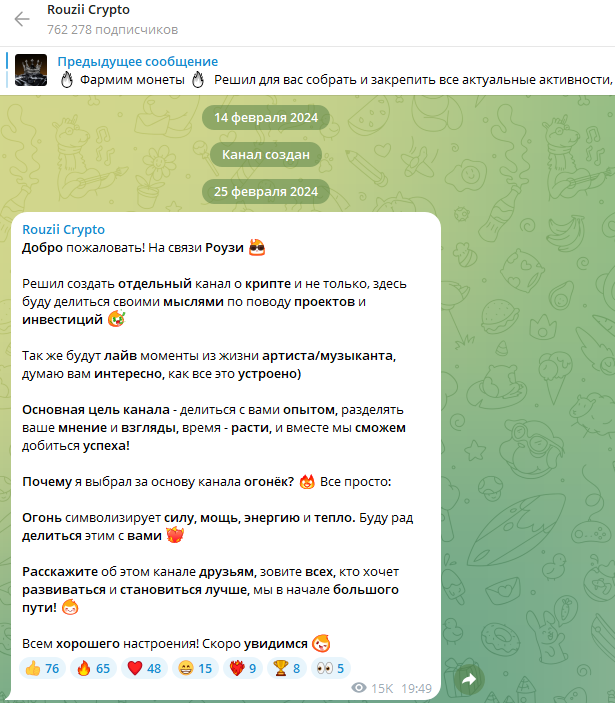The height and width of the screenshot is (703, 615).
Task: Add the trophy reaction with 8
Action: [x=286, y=668]
